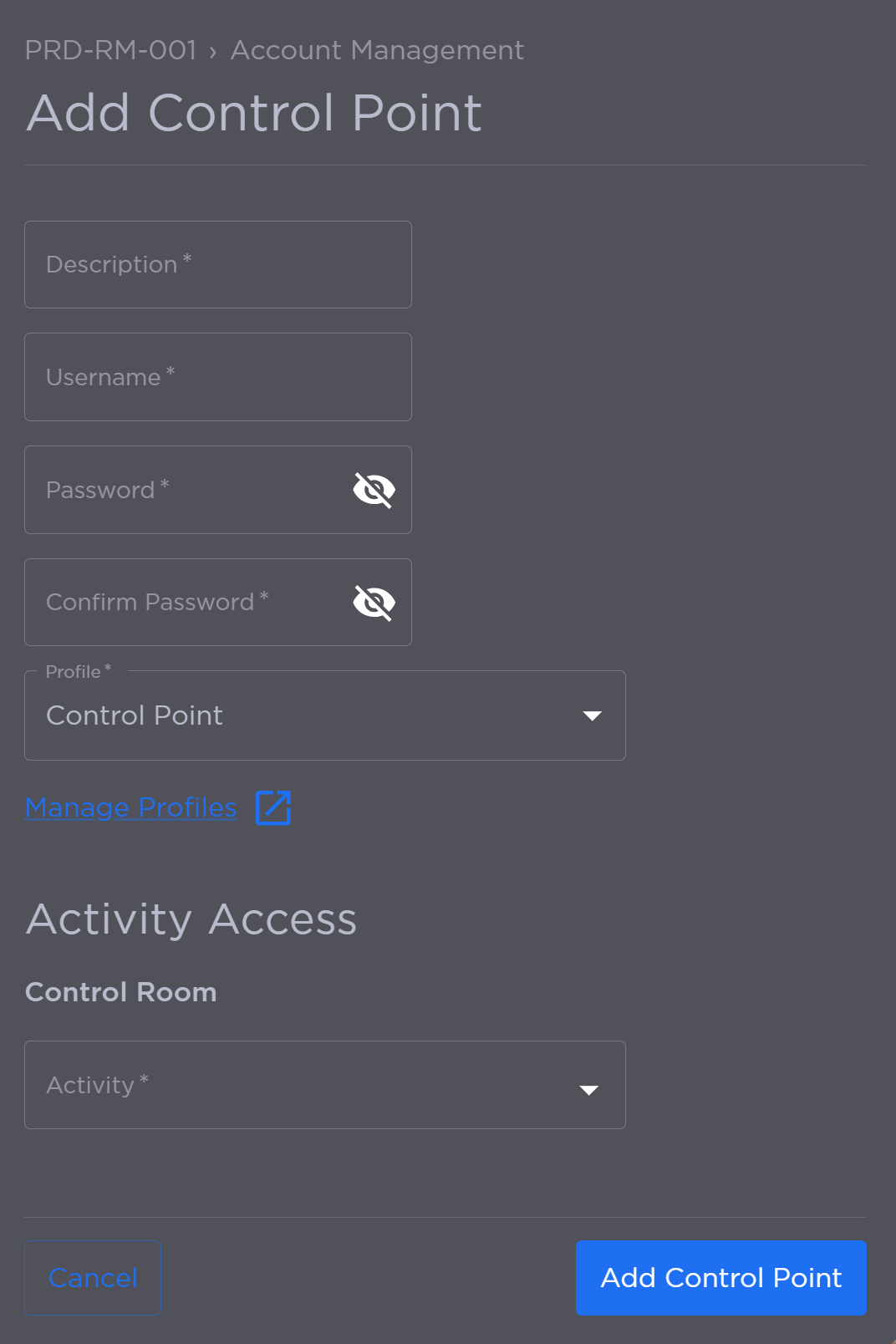Click the external link icon beside Manage Profiles
This screenshot has height=1344, width=896.
pos(273,807)
